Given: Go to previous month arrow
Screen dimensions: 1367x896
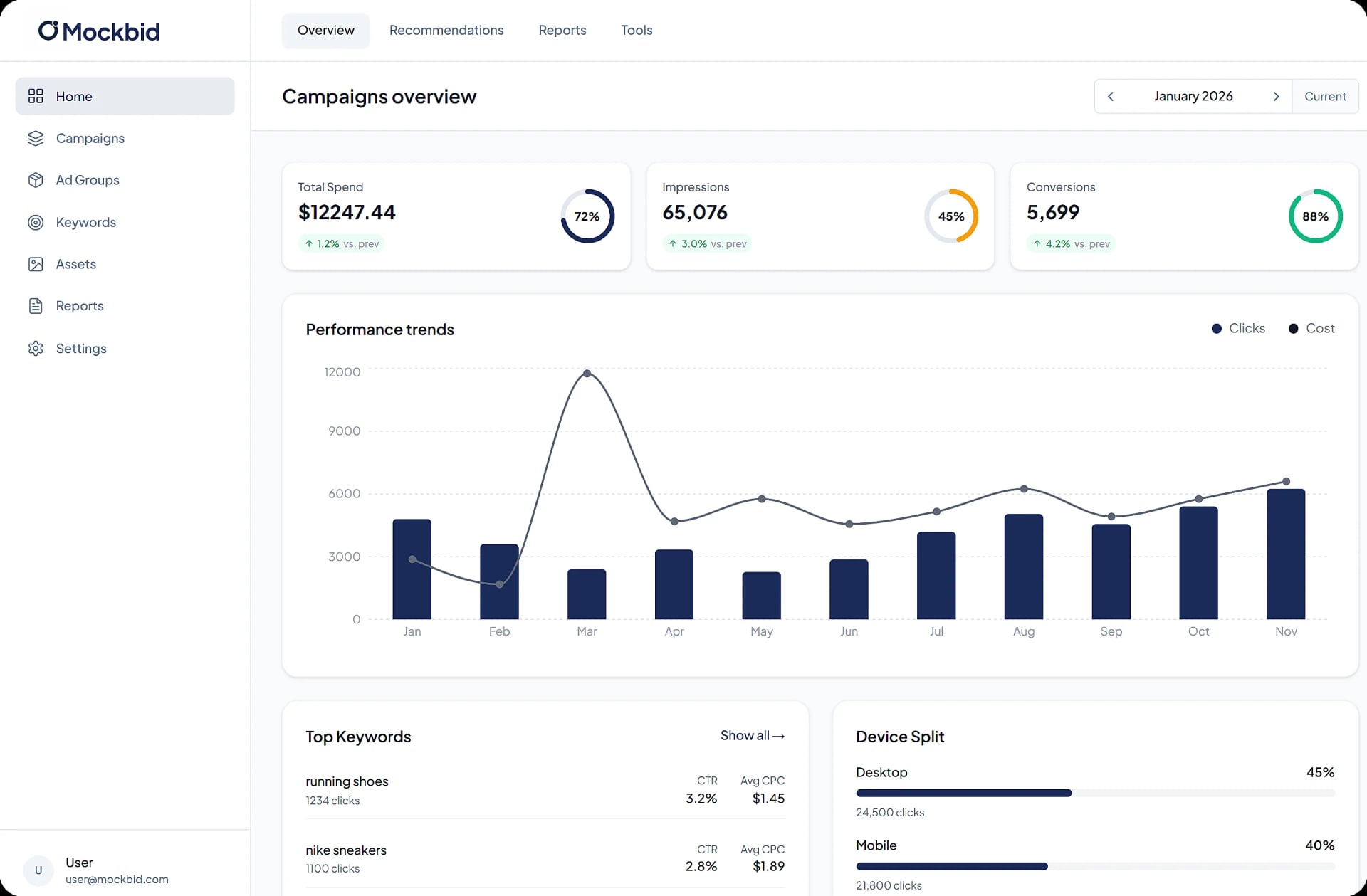Looking at the screenshot, I should coord(1111,96).
